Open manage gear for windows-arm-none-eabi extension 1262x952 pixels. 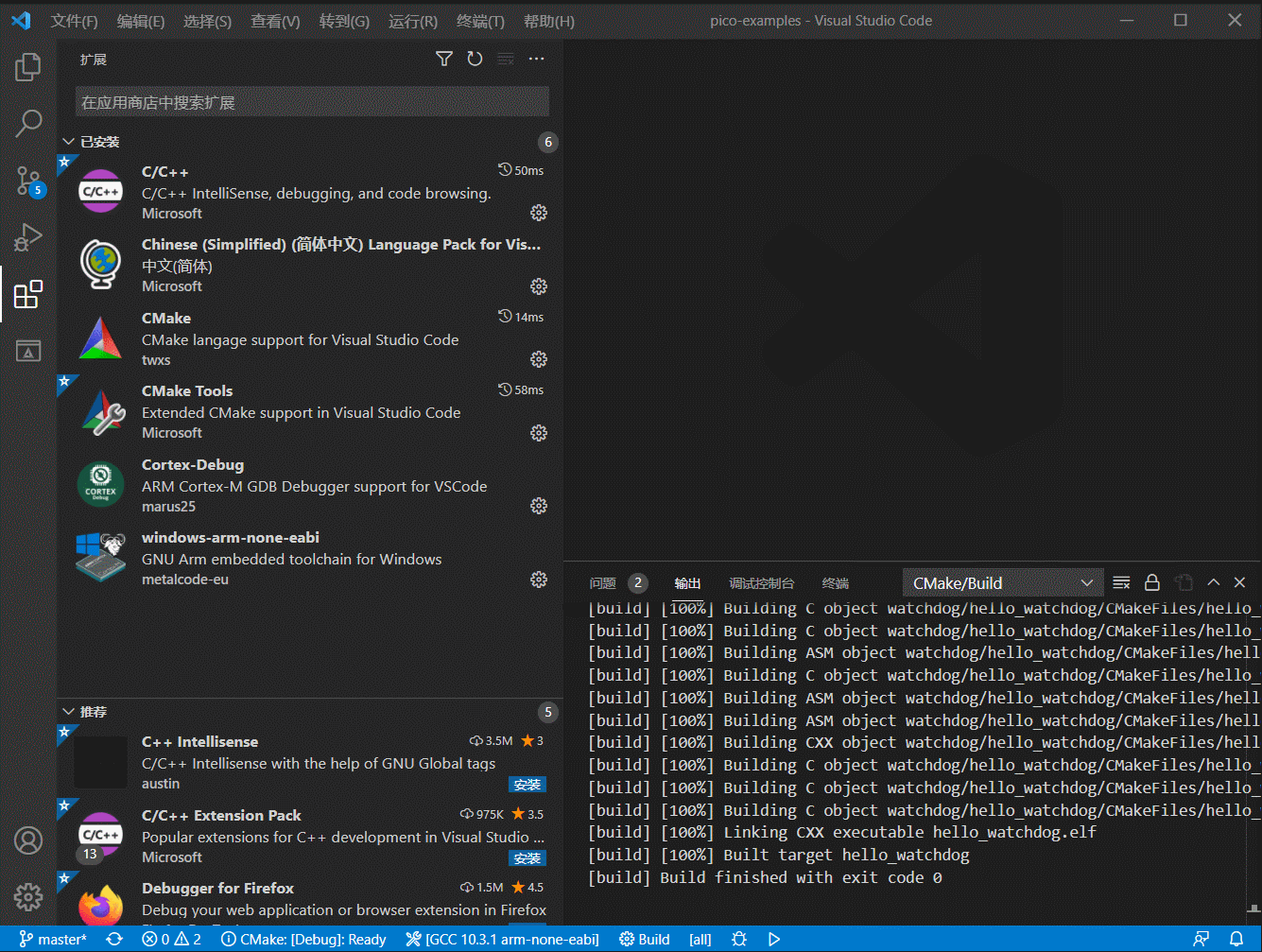539,579
